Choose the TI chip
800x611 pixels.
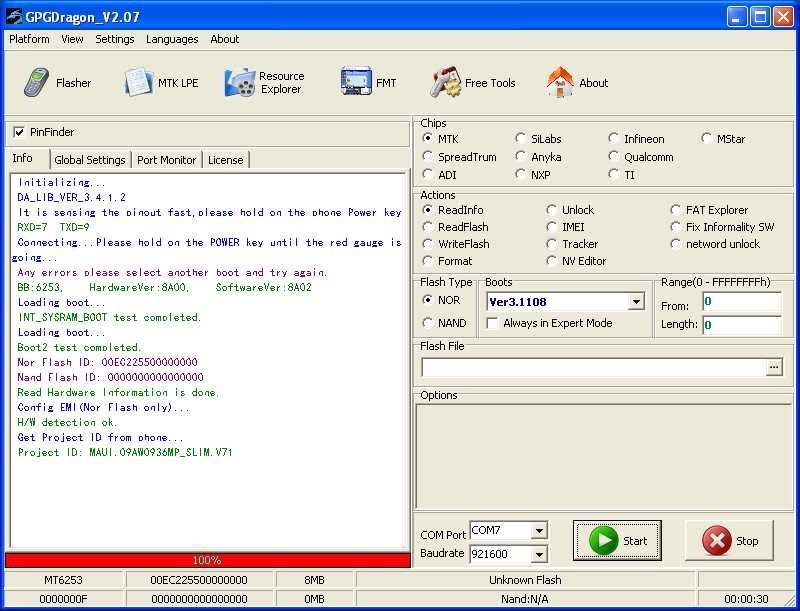[x=613, y=174]
